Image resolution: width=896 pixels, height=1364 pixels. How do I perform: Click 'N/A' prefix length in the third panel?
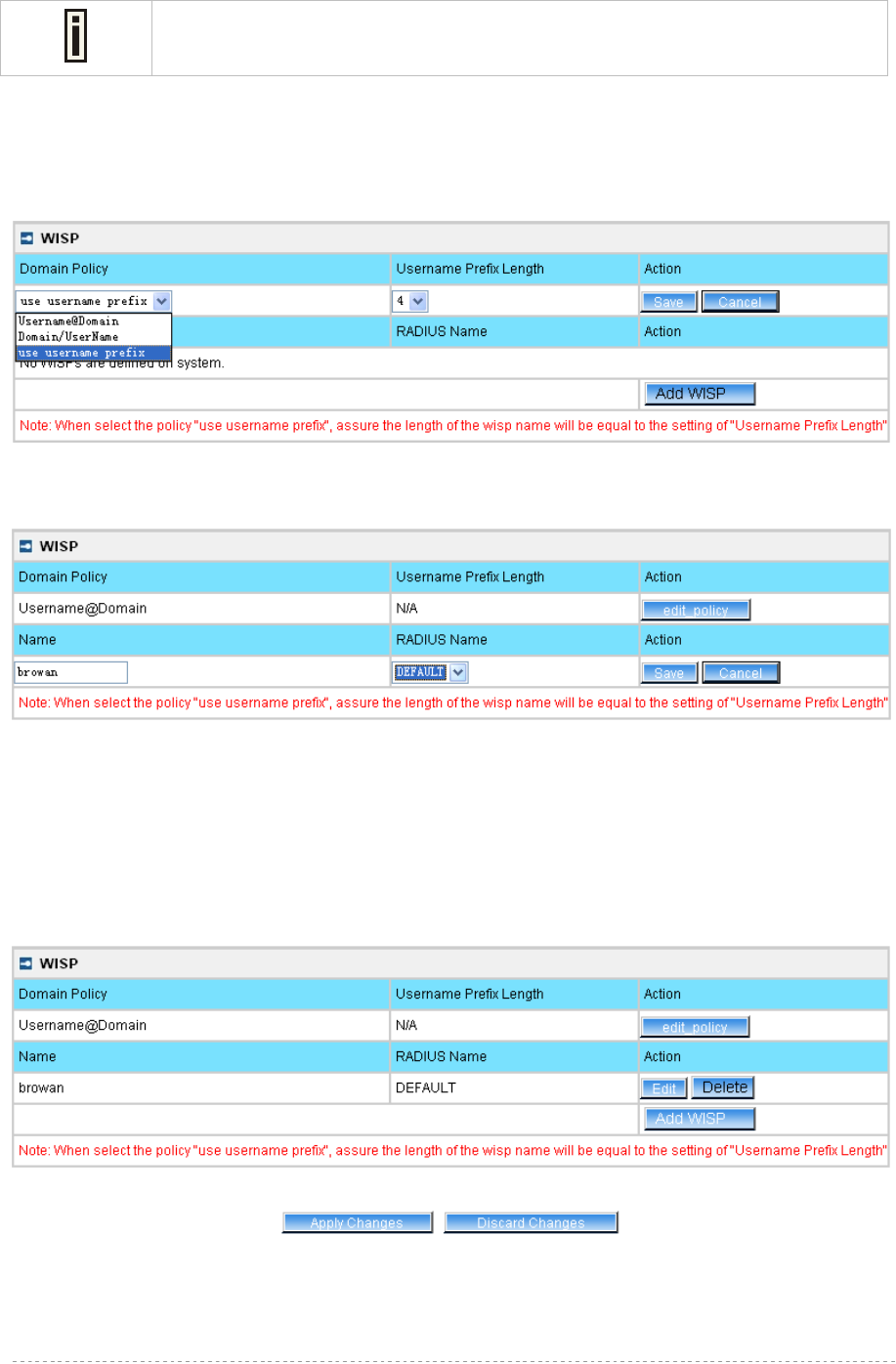pyautogui.click(x=406, y=1025)
